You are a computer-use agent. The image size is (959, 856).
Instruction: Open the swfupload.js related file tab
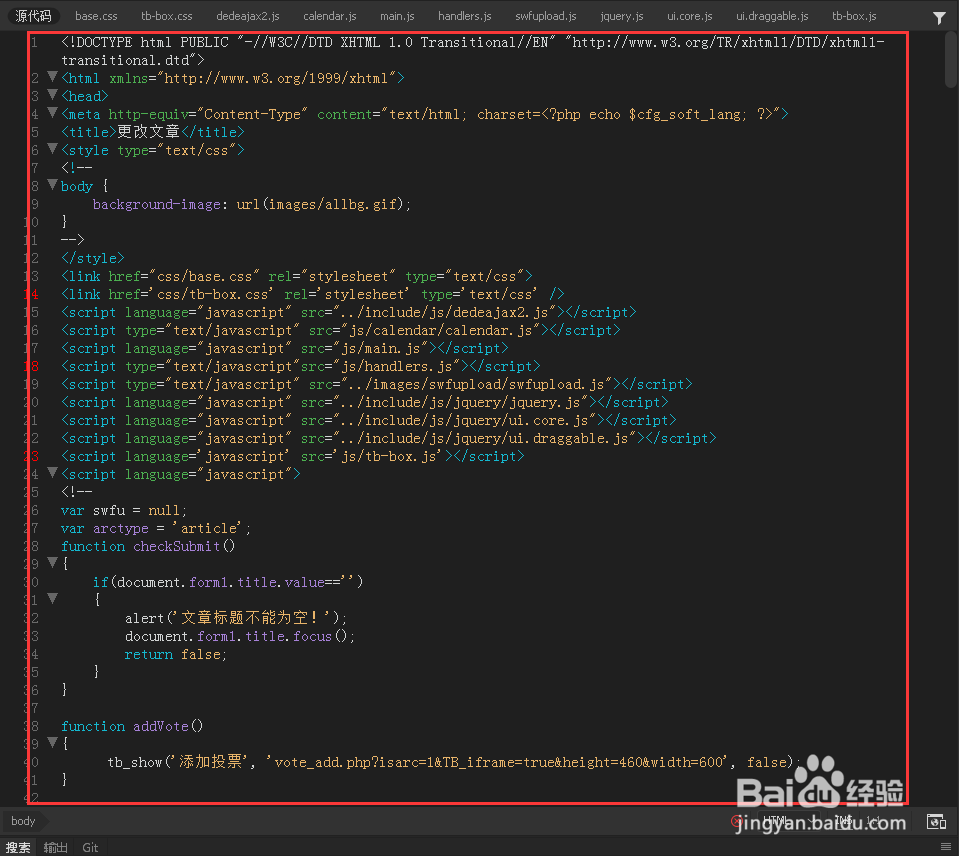pos(546,17)
